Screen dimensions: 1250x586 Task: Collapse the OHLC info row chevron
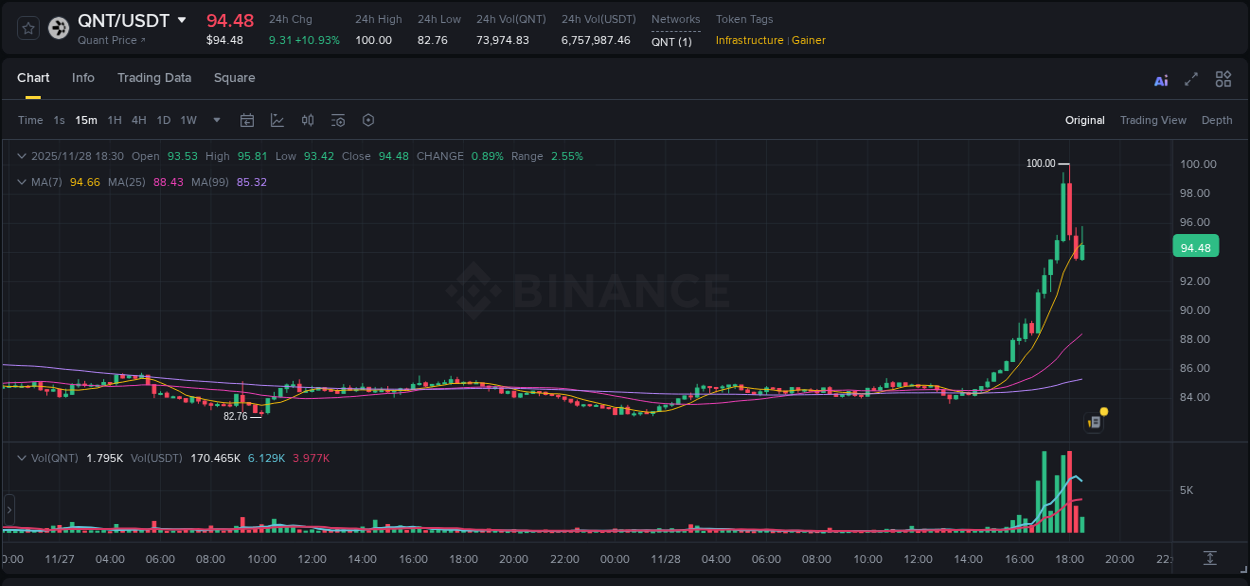pos(21,156)
